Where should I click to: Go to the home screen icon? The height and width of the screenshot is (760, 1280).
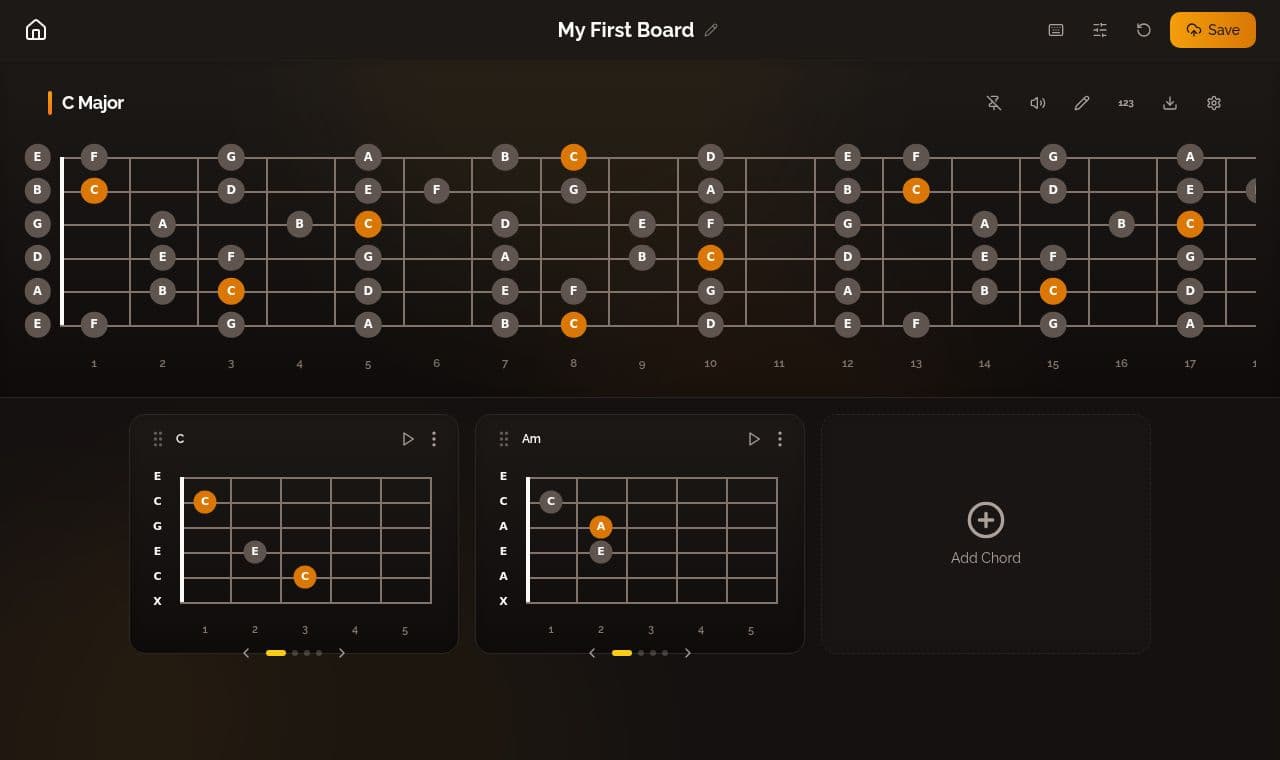(x=36, y=30)
